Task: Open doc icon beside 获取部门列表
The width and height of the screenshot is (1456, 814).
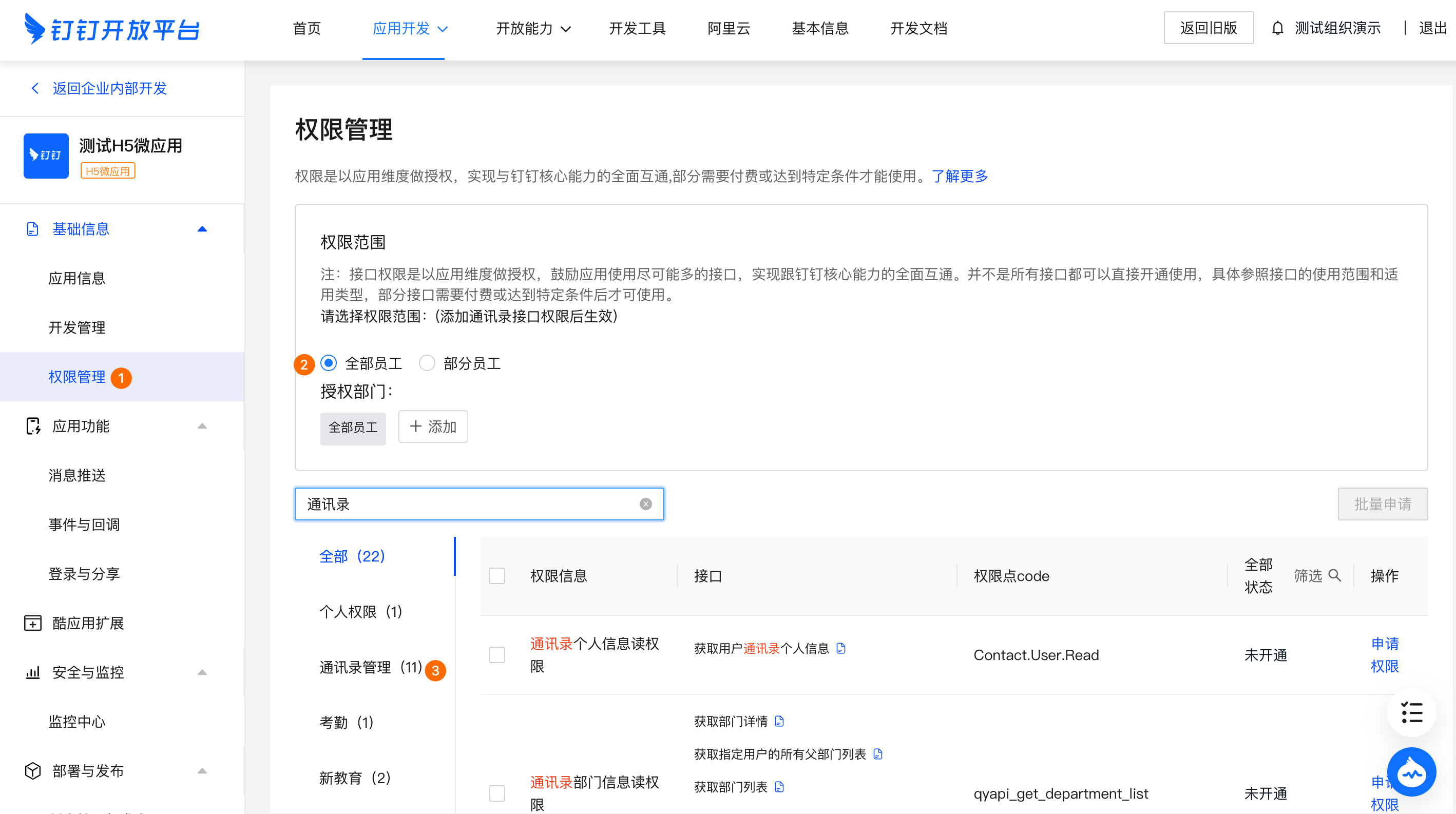Action: click(x=779, y=787)
